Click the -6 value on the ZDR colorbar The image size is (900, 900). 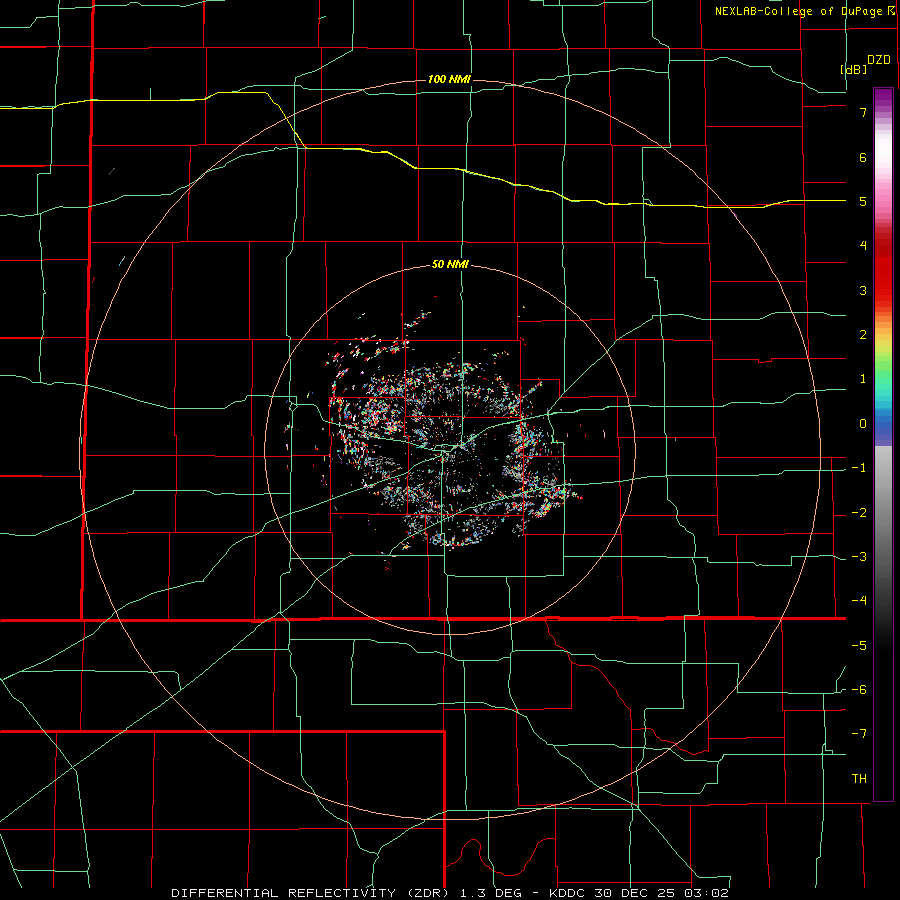859,690
